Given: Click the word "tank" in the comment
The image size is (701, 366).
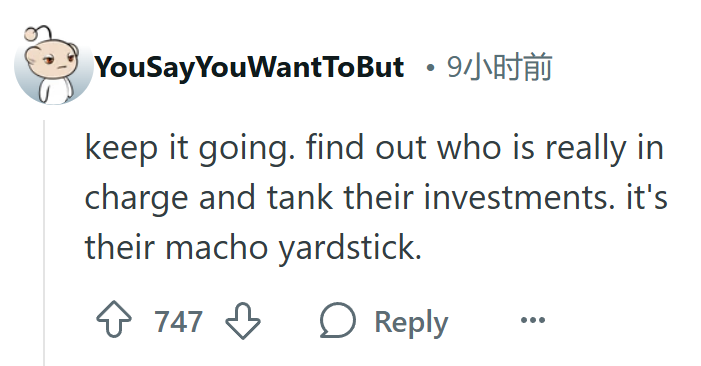Looking at the screenshot, I should click(300, 197).
